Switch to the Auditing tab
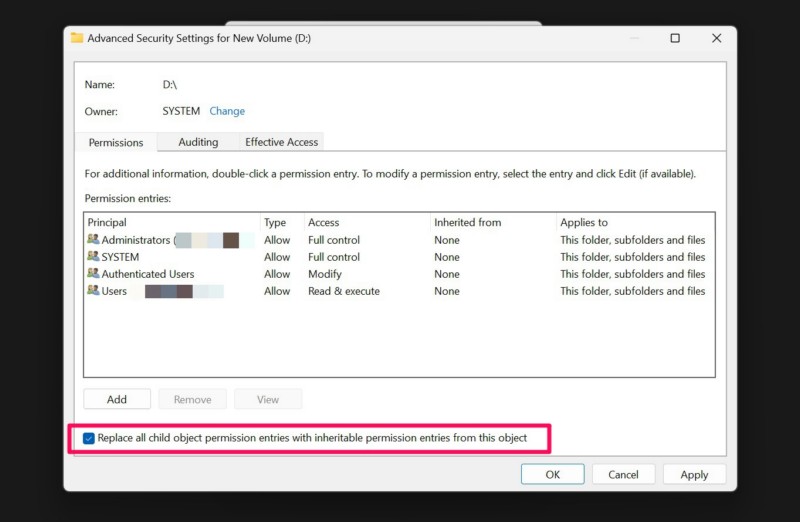 (198, 142)
